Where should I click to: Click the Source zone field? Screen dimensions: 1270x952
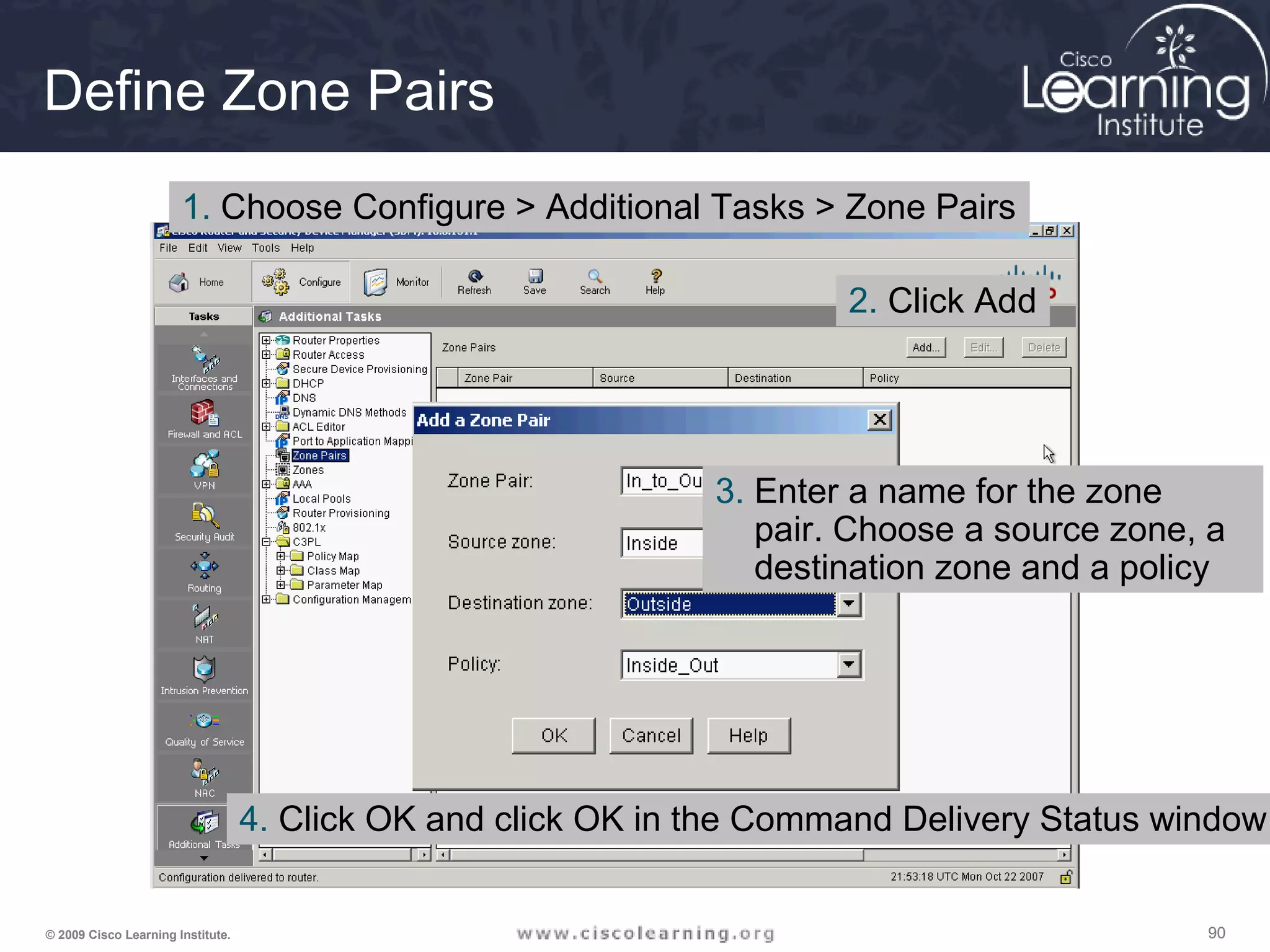pos(662,543)
